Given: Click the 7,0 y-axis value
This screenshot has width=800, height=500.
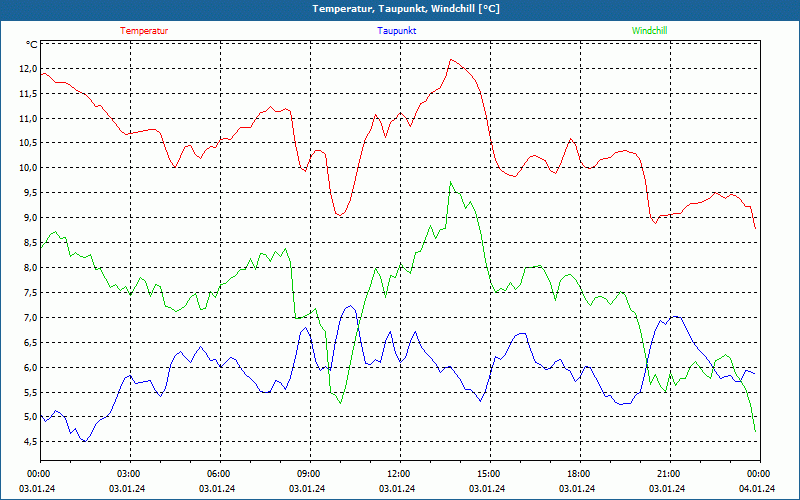Looking at the screenshot, I should tap(31, 318).
